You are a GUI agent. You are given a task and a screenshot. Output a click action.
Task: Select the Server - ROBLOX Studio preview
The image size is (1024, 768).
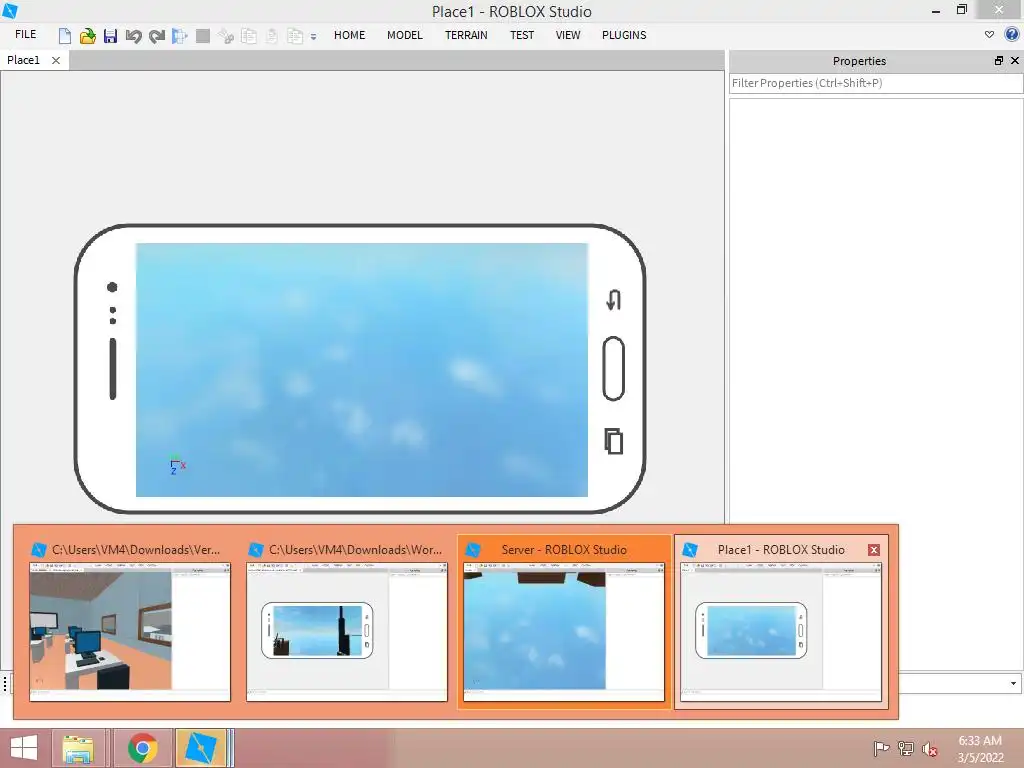click(x=564, y=620)
